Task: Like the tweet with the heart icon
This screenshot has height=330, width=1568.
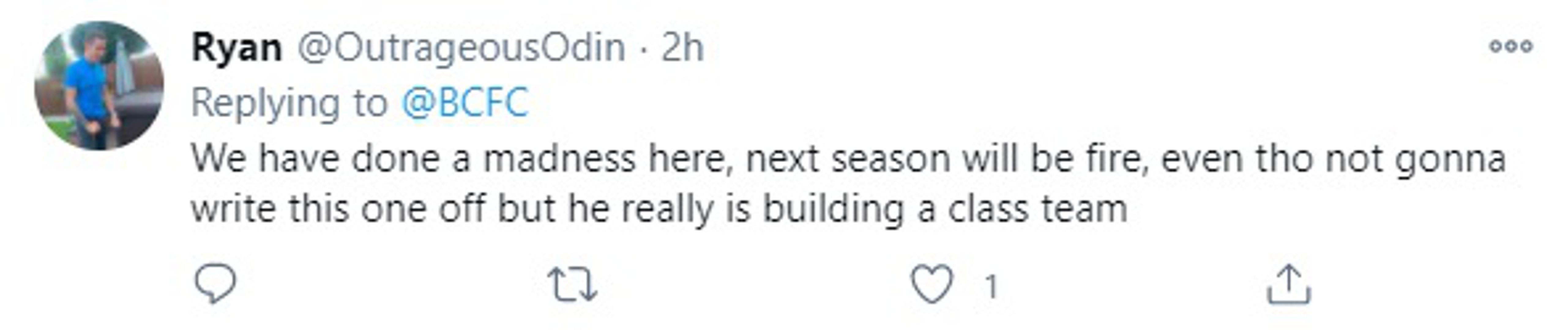Action: coord(931,284)
